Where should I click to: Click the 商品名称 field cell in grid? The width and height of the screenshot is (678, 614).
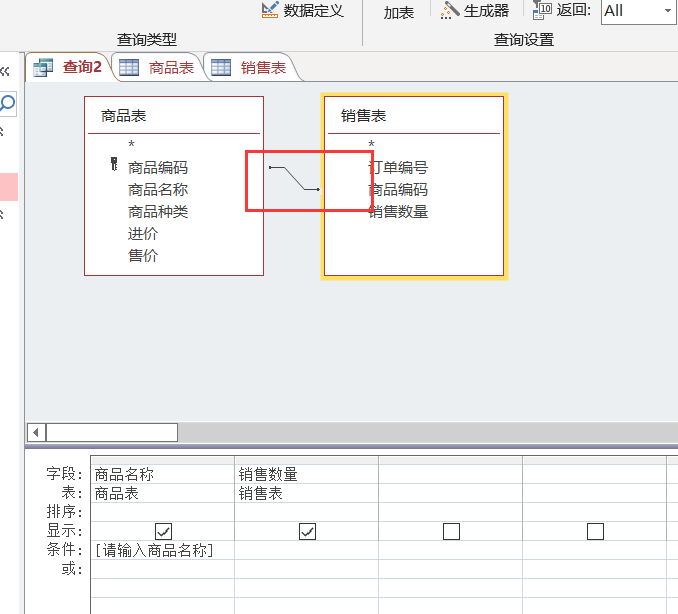click(x=163, y=474)
